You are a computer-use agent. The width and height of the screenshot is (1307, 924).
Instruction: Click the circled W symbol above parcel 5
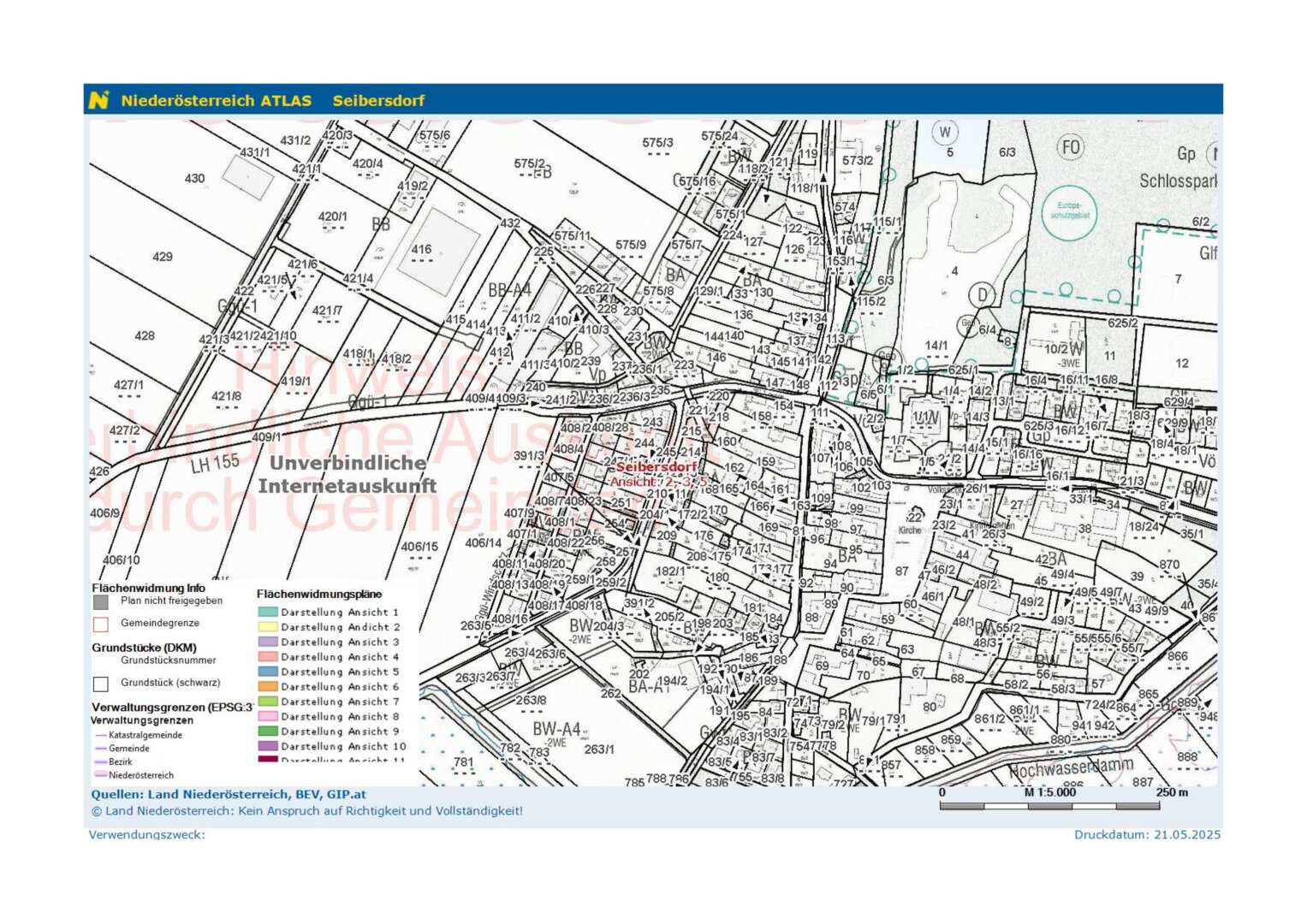click(945, 133)
